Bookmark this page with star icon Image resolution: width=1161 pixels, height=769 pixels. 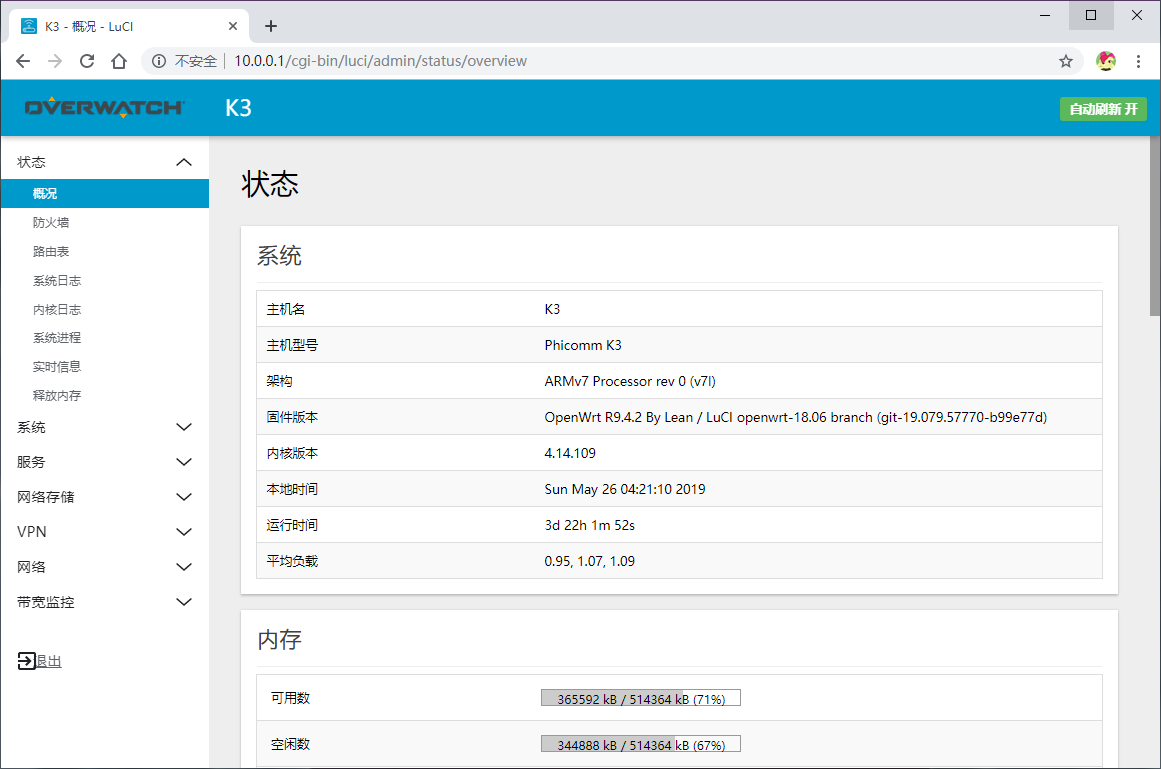(x=1066, y=61)
